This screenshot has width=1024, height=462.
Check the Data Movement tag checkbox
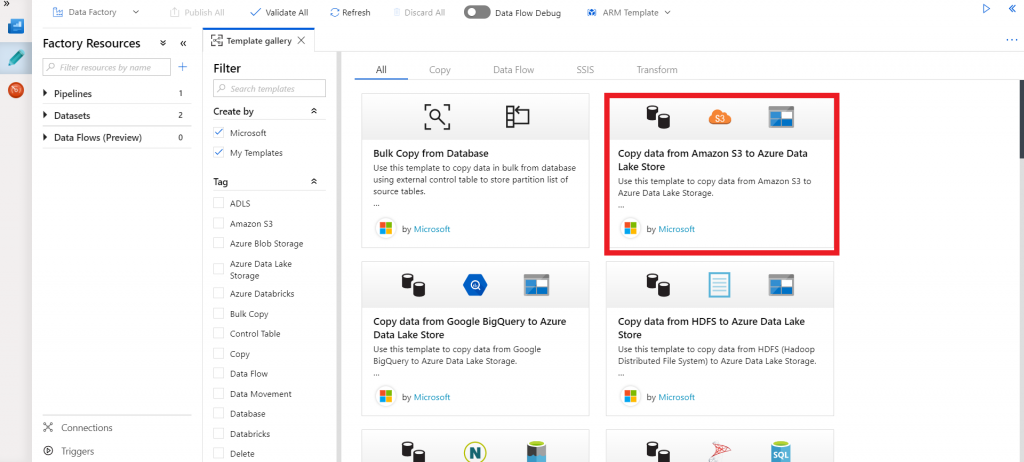click(219, 394)
